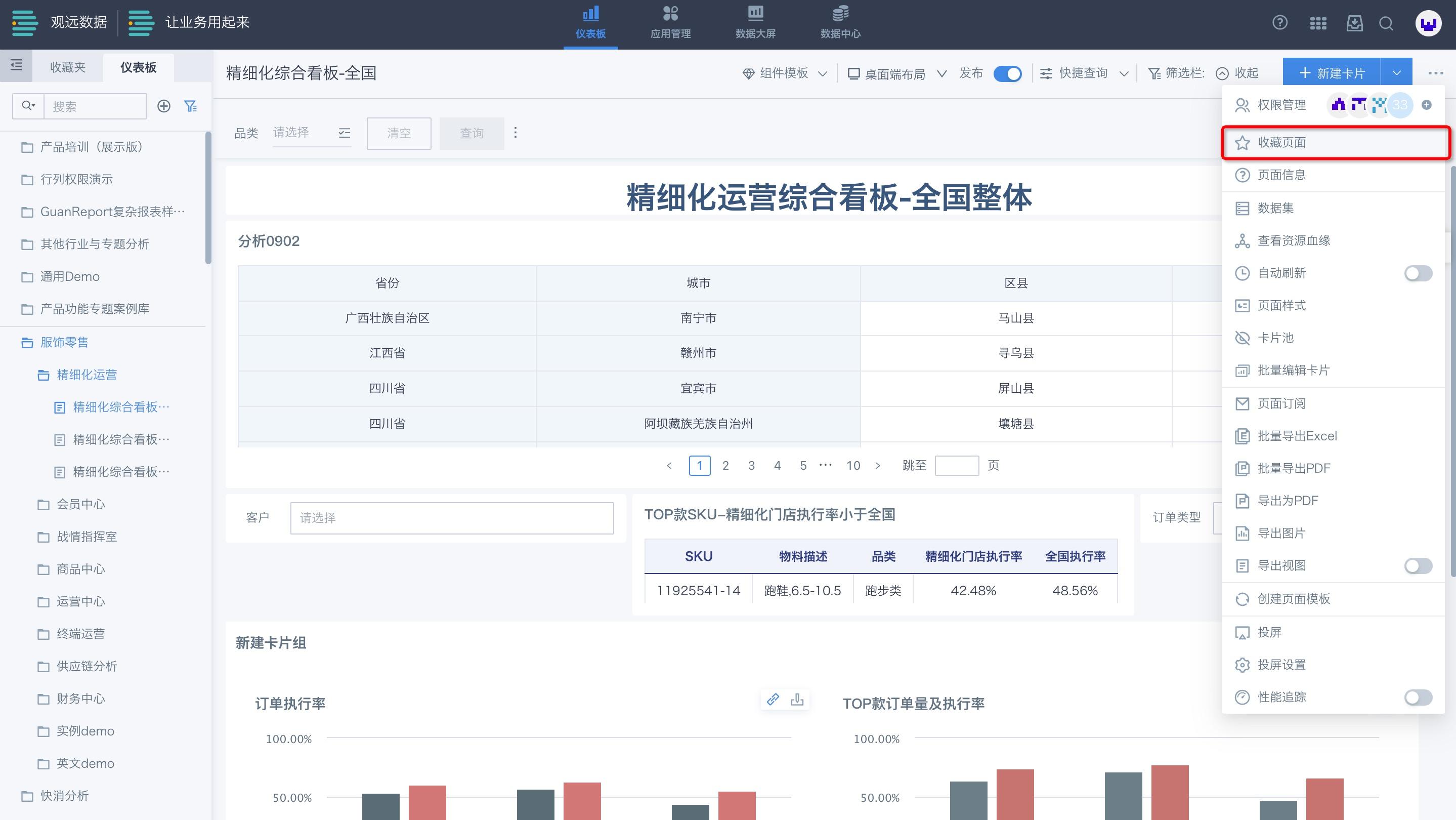Open the user avatar profile
The image size is (1456, 820).
point(1428,24)
